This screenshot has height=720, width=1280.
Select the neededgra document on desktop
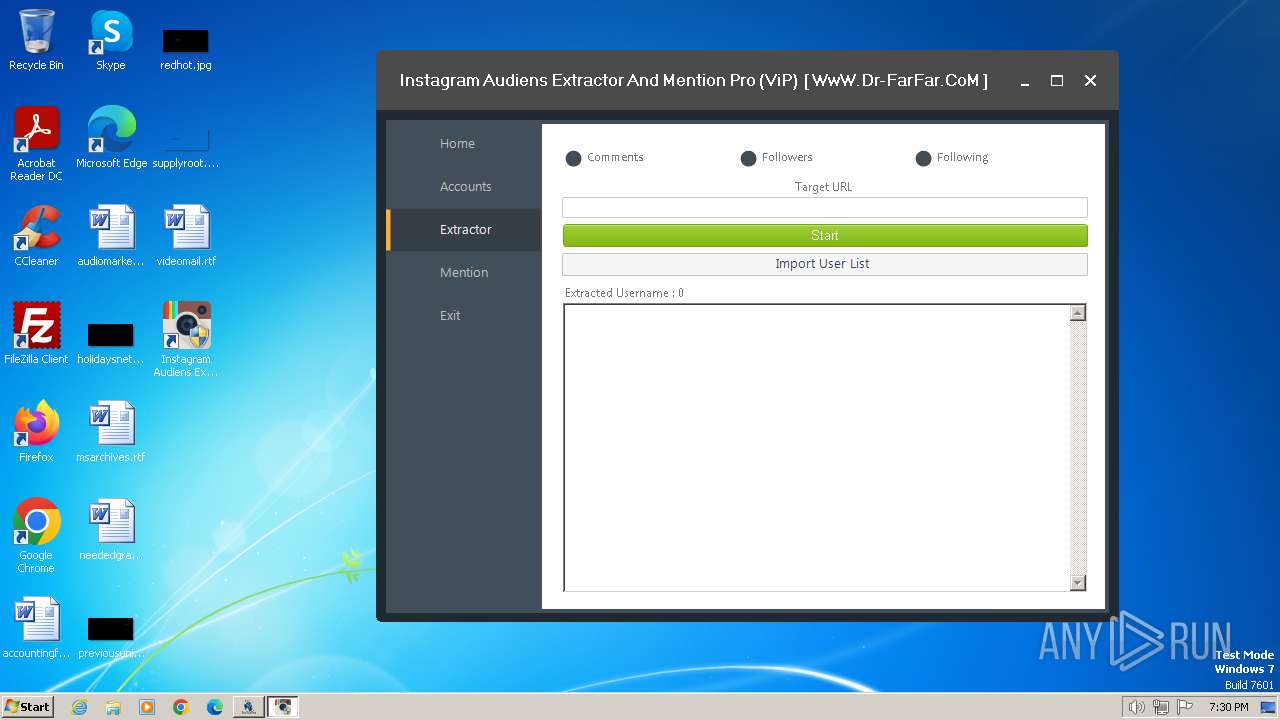point(111,530)
